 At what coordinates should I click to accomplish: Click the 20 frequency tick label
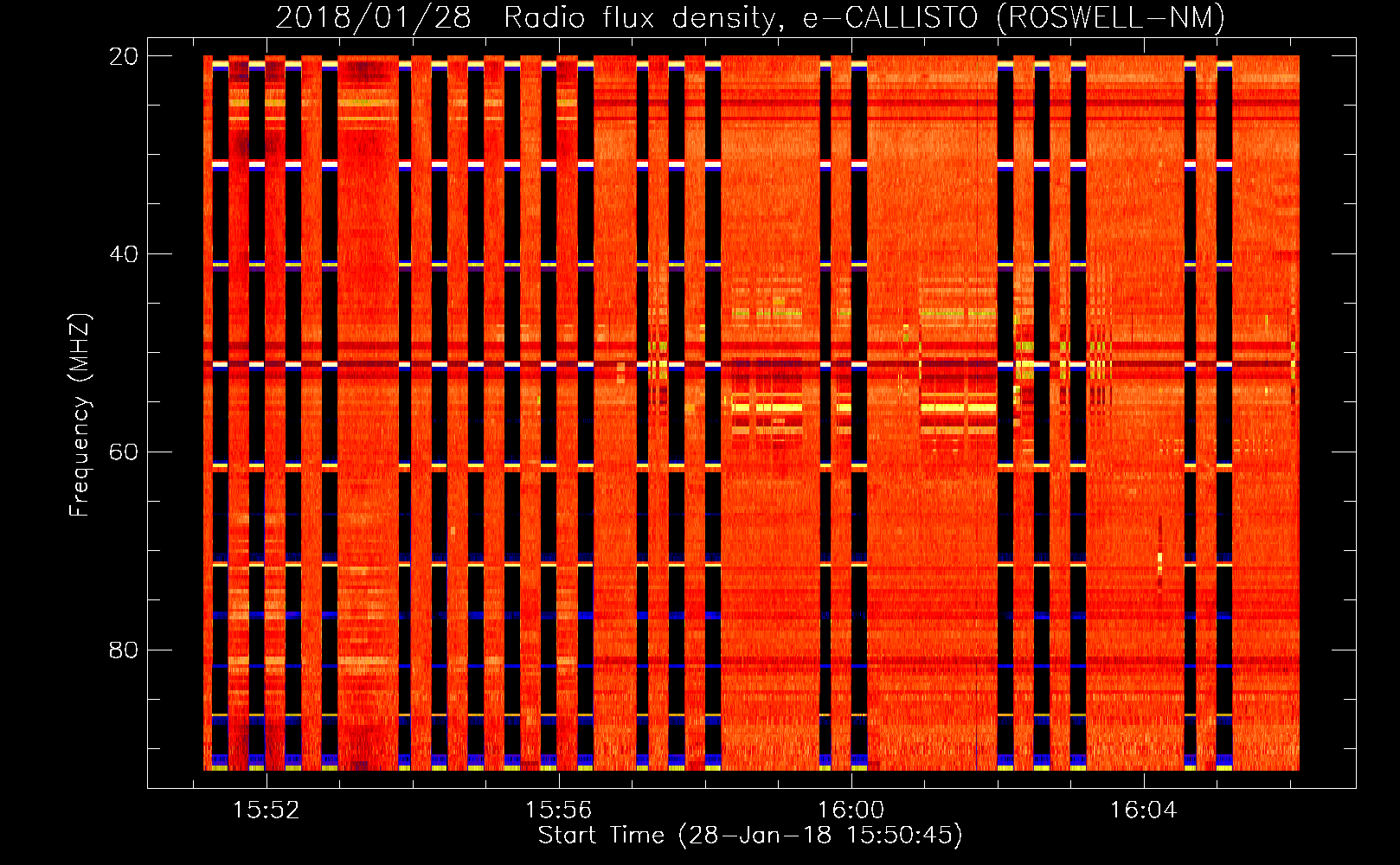[x=124, y=56]
